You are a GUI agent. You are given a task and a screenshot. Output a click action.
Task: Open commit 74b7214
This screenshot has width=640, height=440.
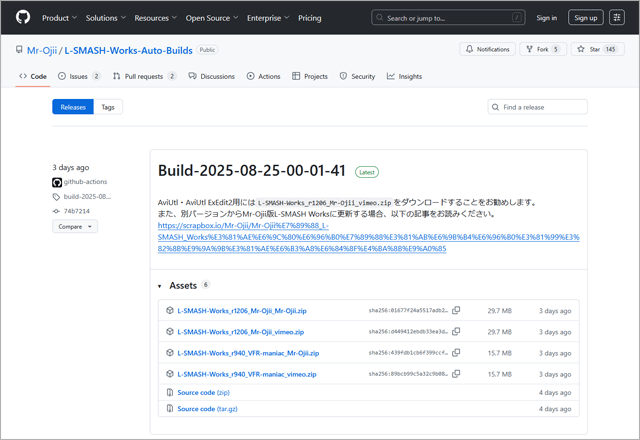click(76, 211)
